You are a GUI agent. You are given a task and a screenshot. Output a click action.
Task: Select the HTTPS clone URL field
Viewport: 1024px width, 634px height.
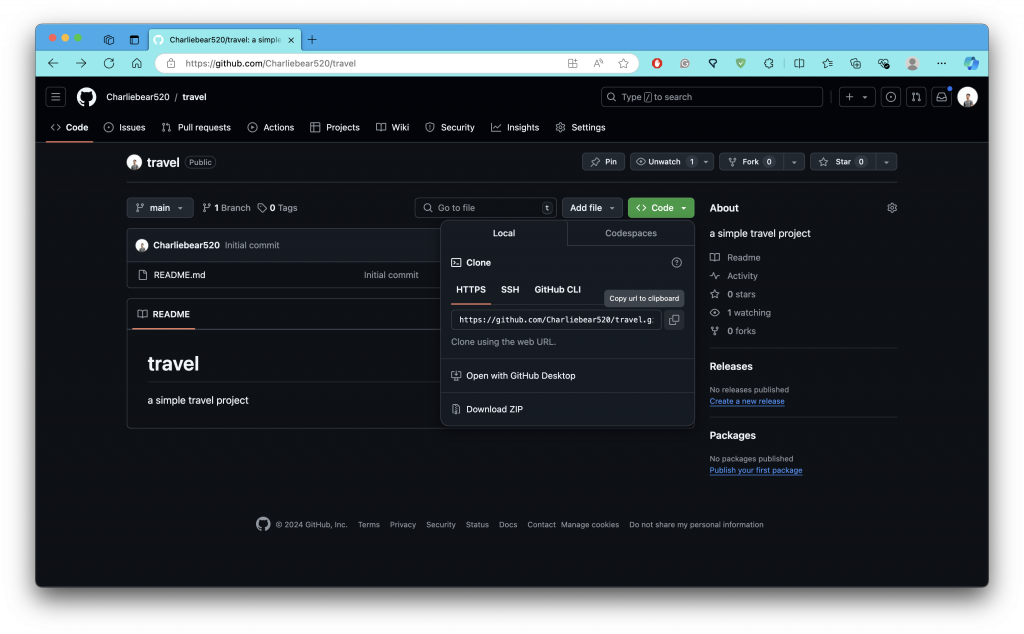coord(556,320)
